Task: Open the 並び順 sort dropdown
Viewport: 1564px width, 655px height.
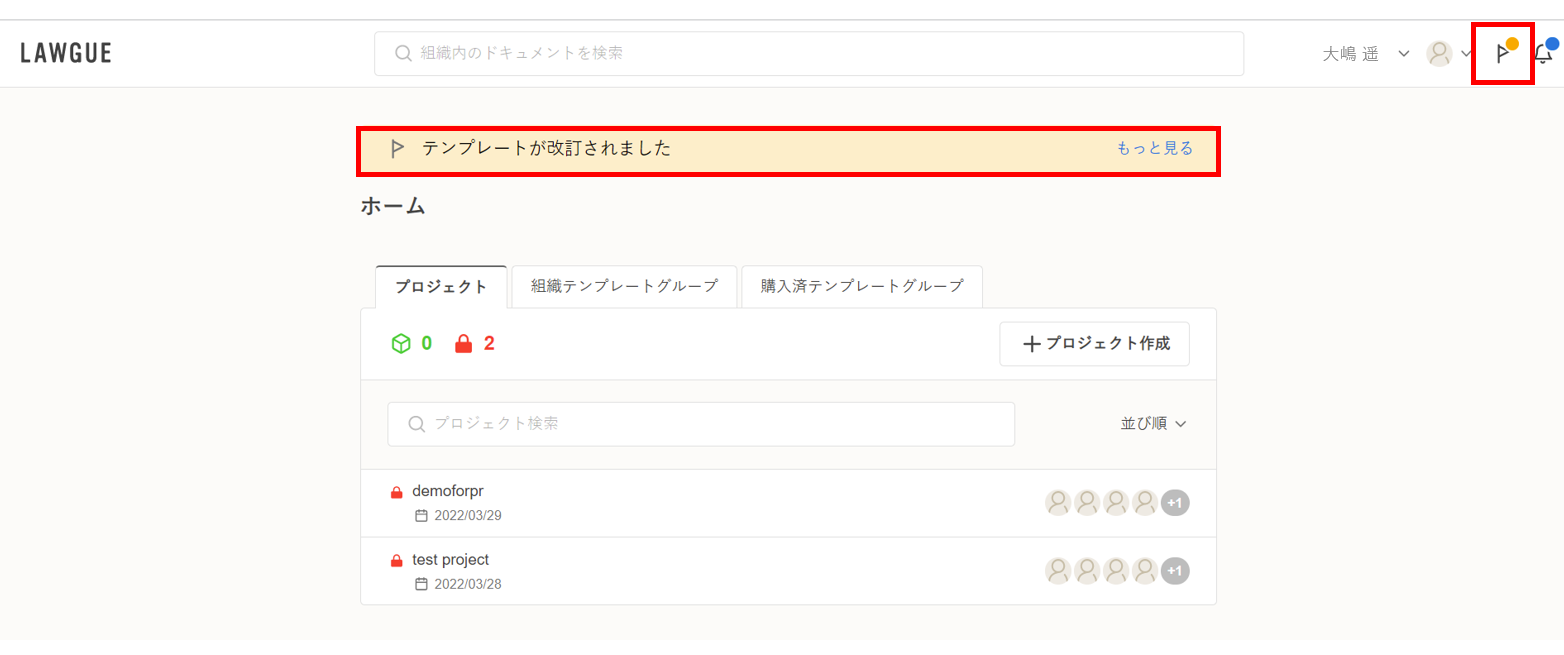Action: [1153, 424]
